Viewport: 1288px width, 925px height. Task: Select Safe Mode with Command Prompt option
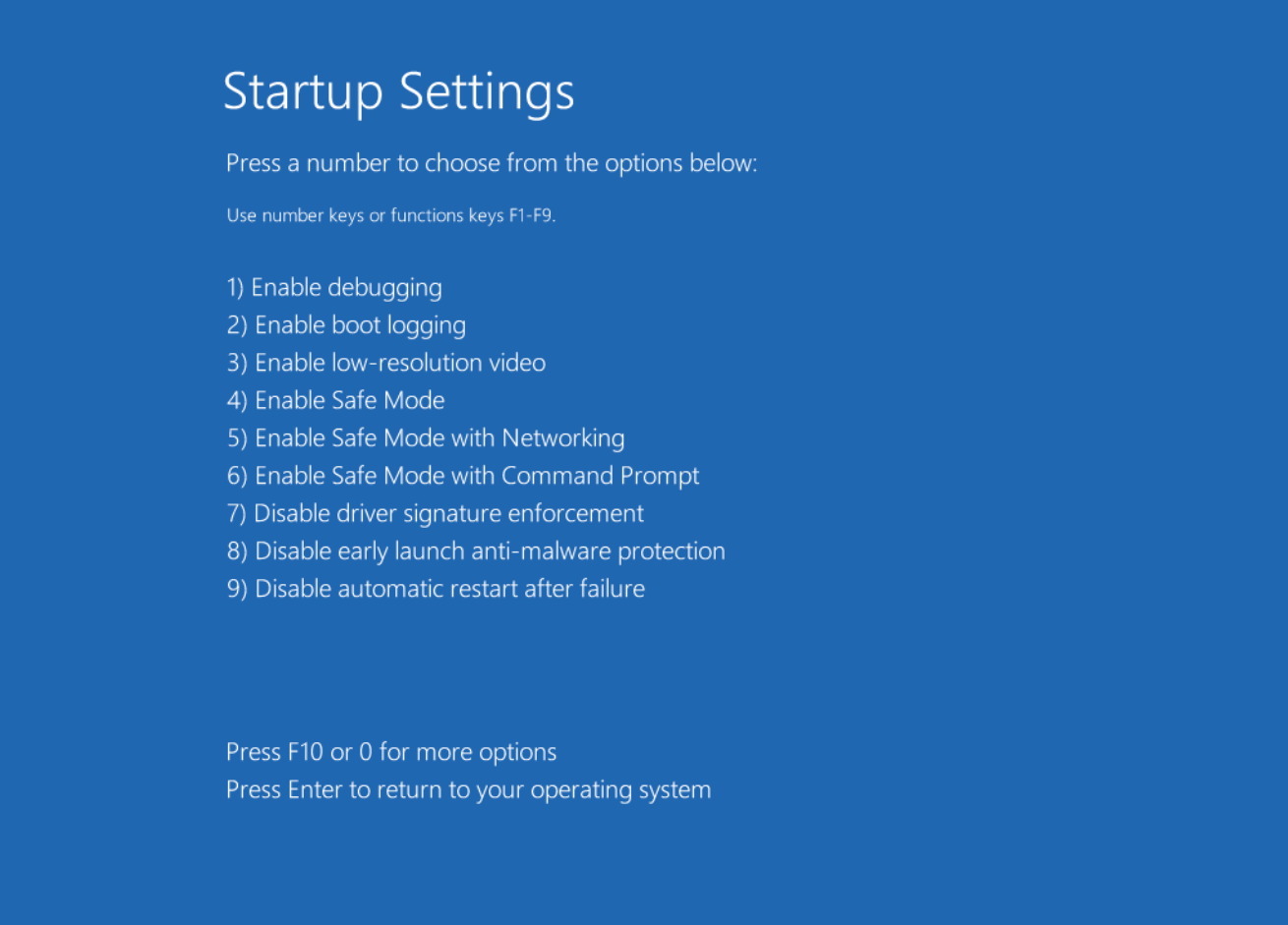tap(463, 476)
